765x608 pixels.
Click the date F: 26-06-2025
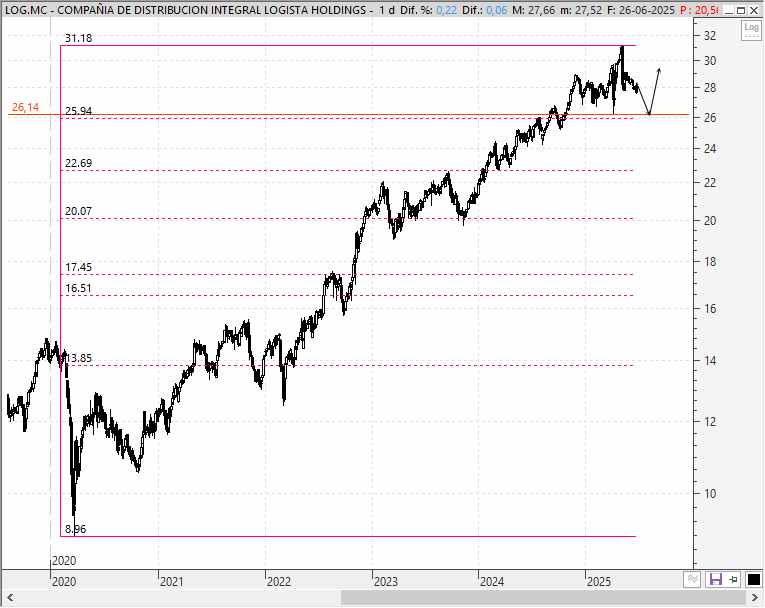[641, 10]
